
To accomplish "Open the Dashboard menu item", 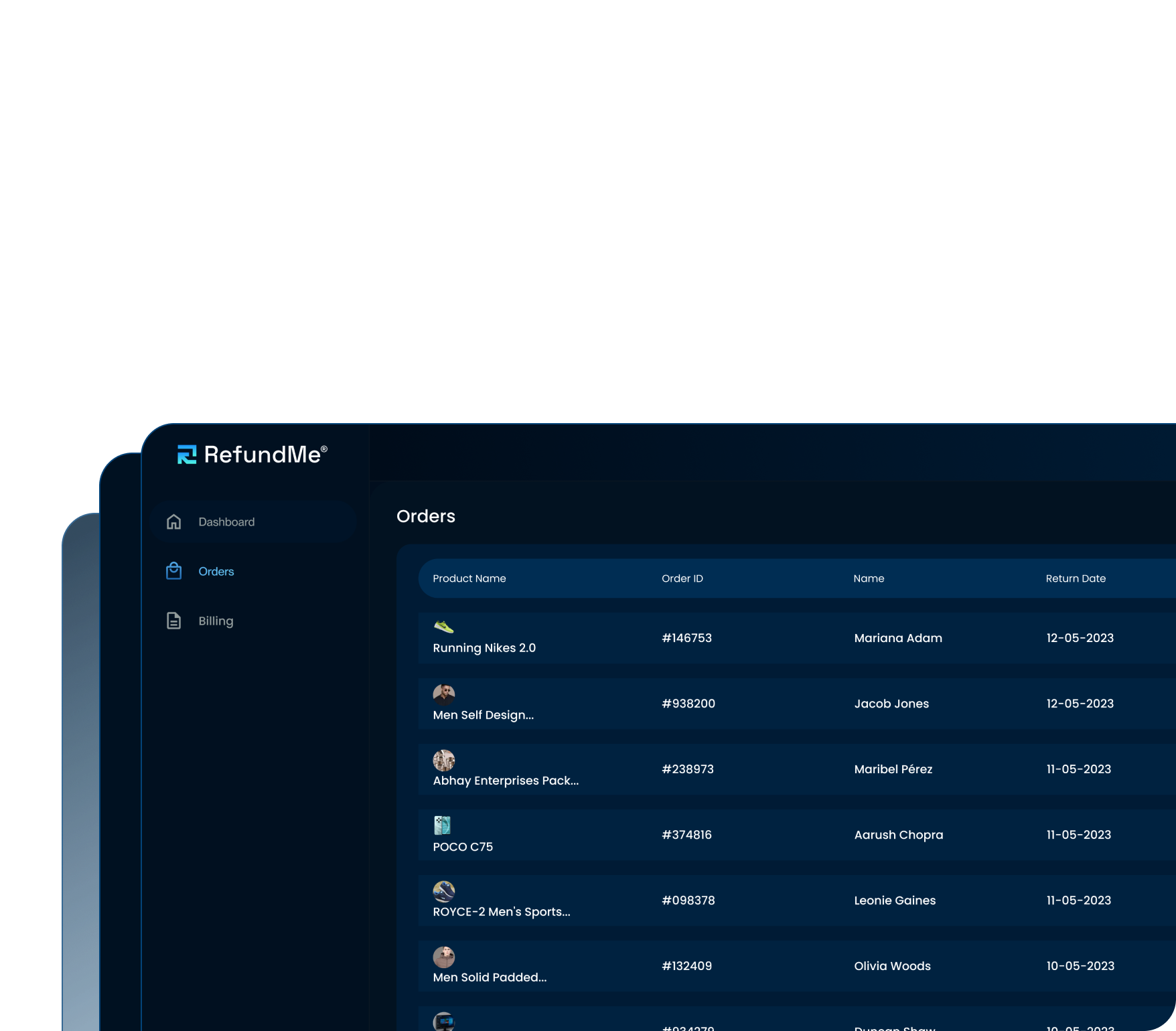I will [x=226, y=522].
